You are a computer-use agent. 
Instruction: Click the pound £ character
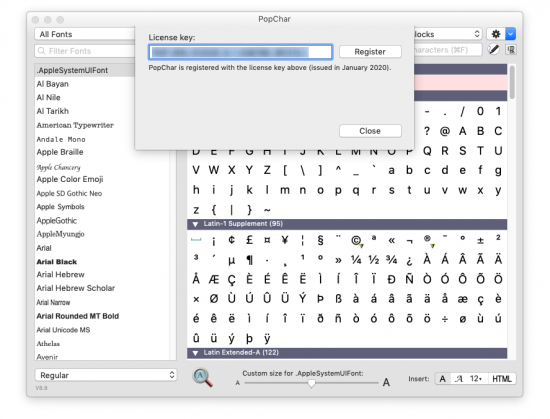click(x=249, y=241)
